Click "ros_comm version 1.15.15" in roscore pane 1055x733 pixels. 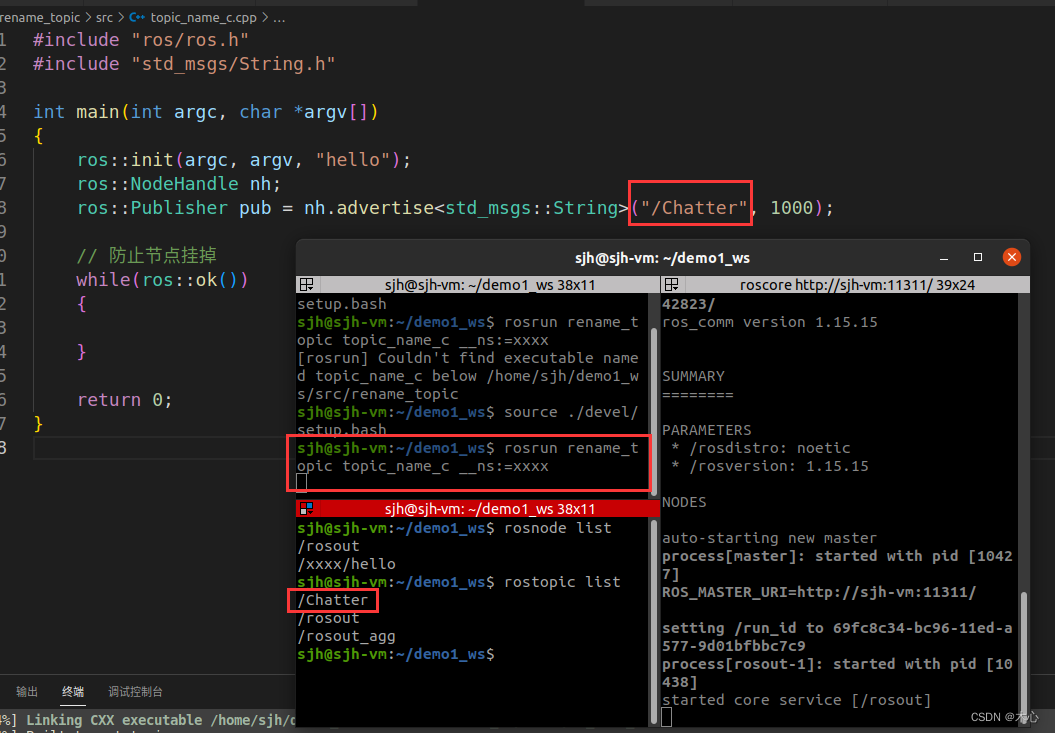770,322
